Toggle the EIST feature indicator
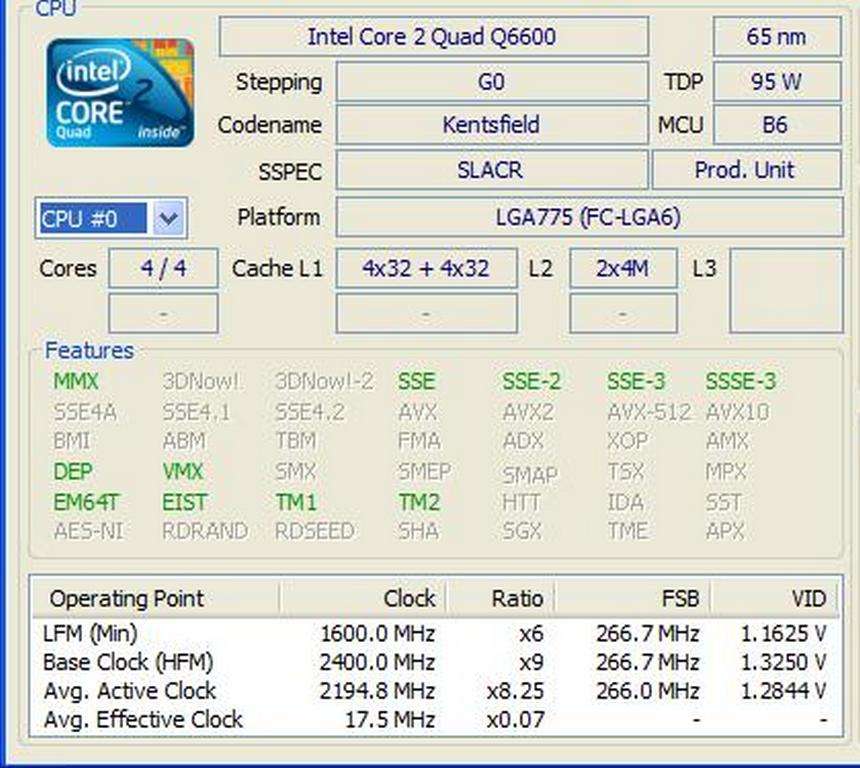 coord(185,502)
